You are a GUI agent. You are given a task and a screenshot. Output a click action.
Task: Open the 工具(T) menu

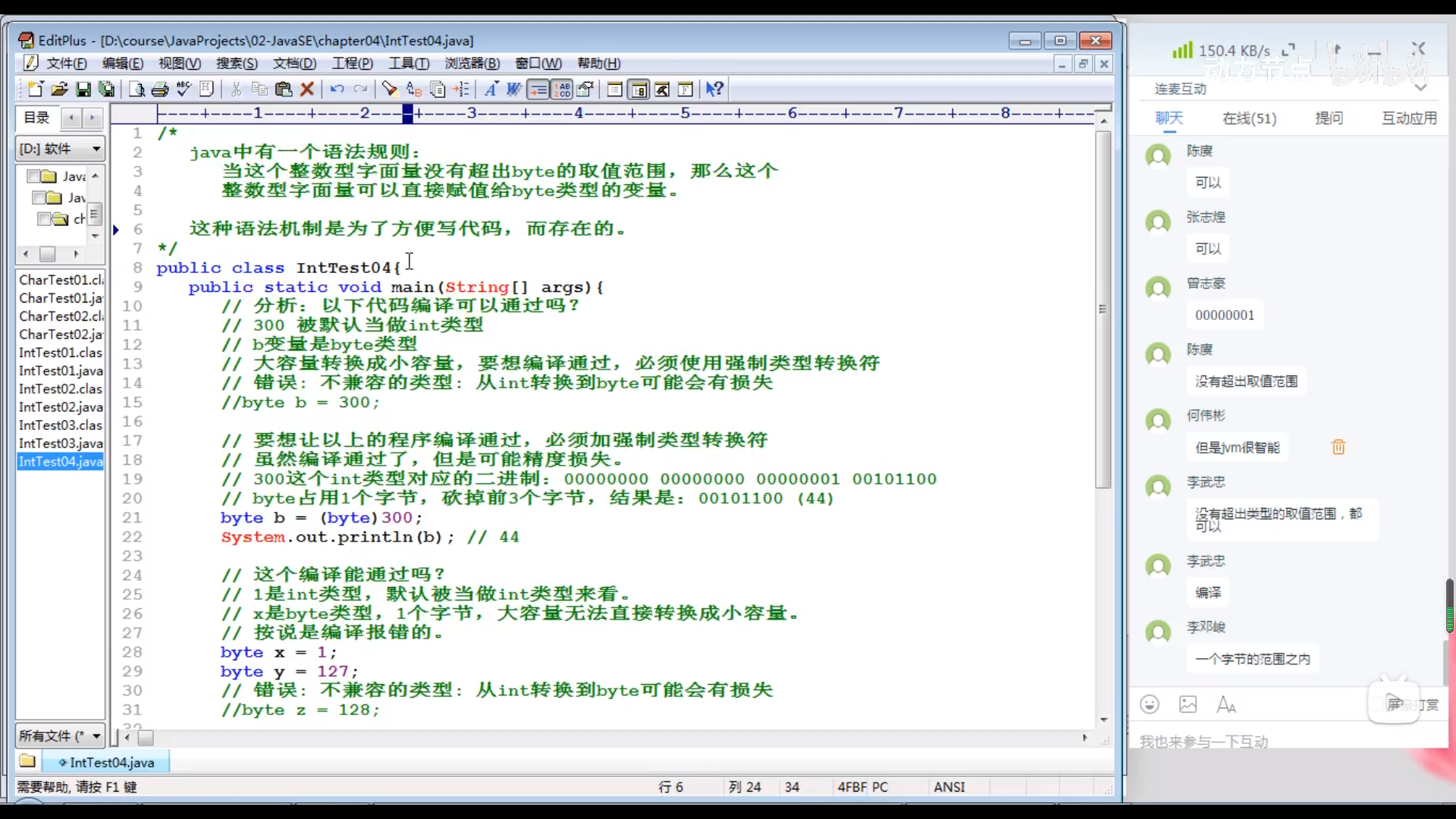coord(409,64)
